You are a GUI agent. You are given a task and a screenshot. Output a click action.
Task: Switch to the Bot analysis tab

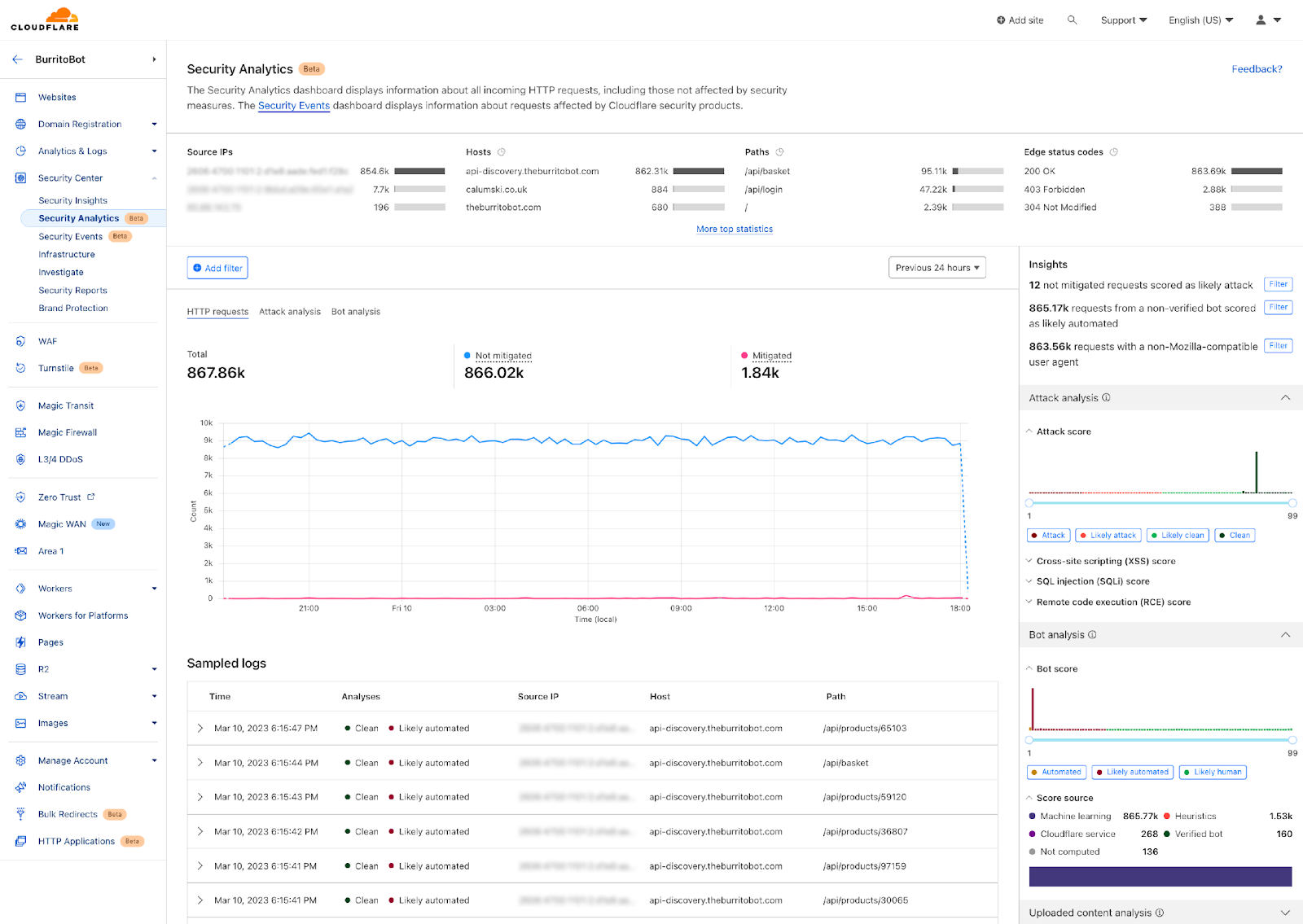pyautogui.click(x=355, y=311)
